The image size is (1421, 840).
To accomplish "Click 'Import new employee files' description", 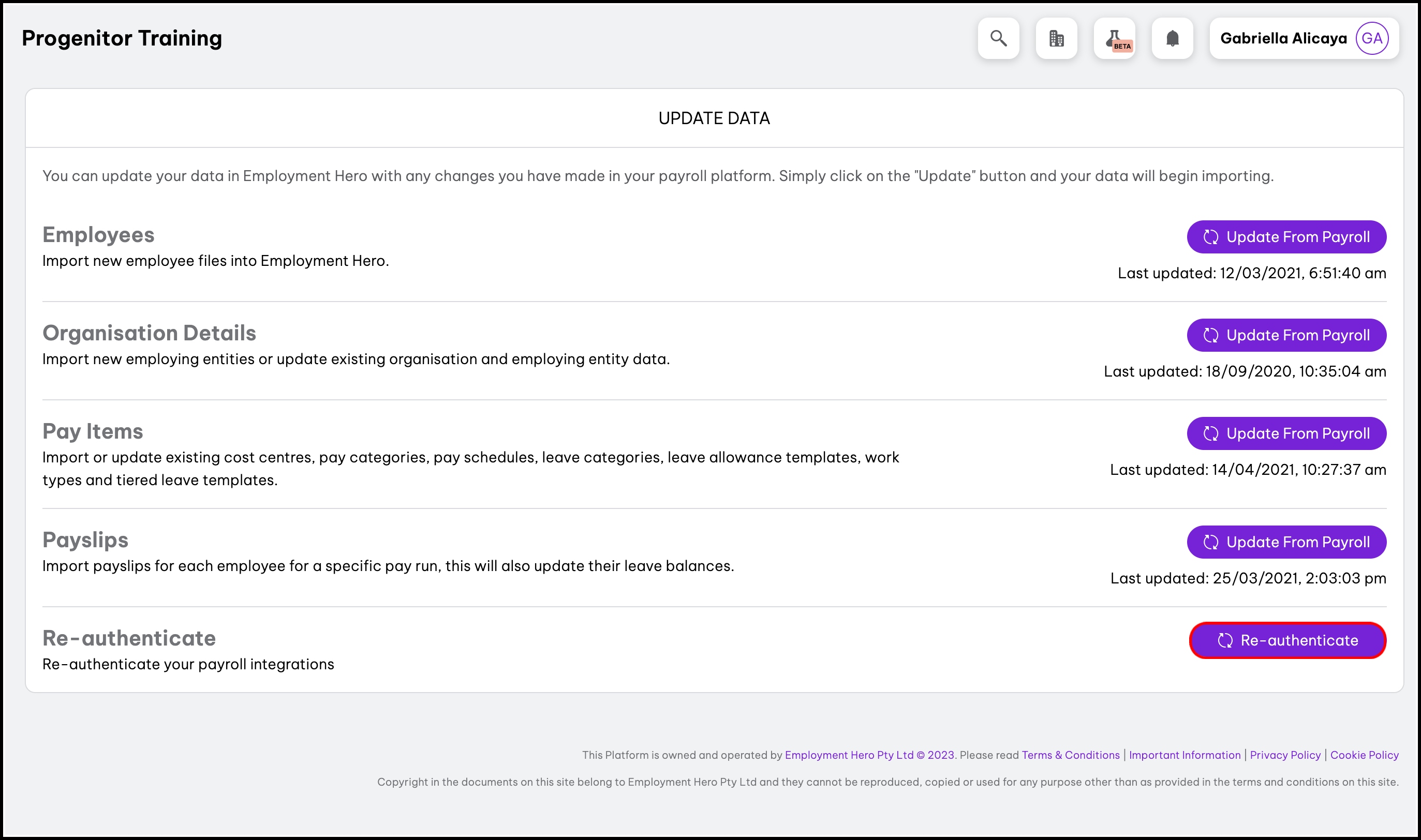I will tap(216, 261).
